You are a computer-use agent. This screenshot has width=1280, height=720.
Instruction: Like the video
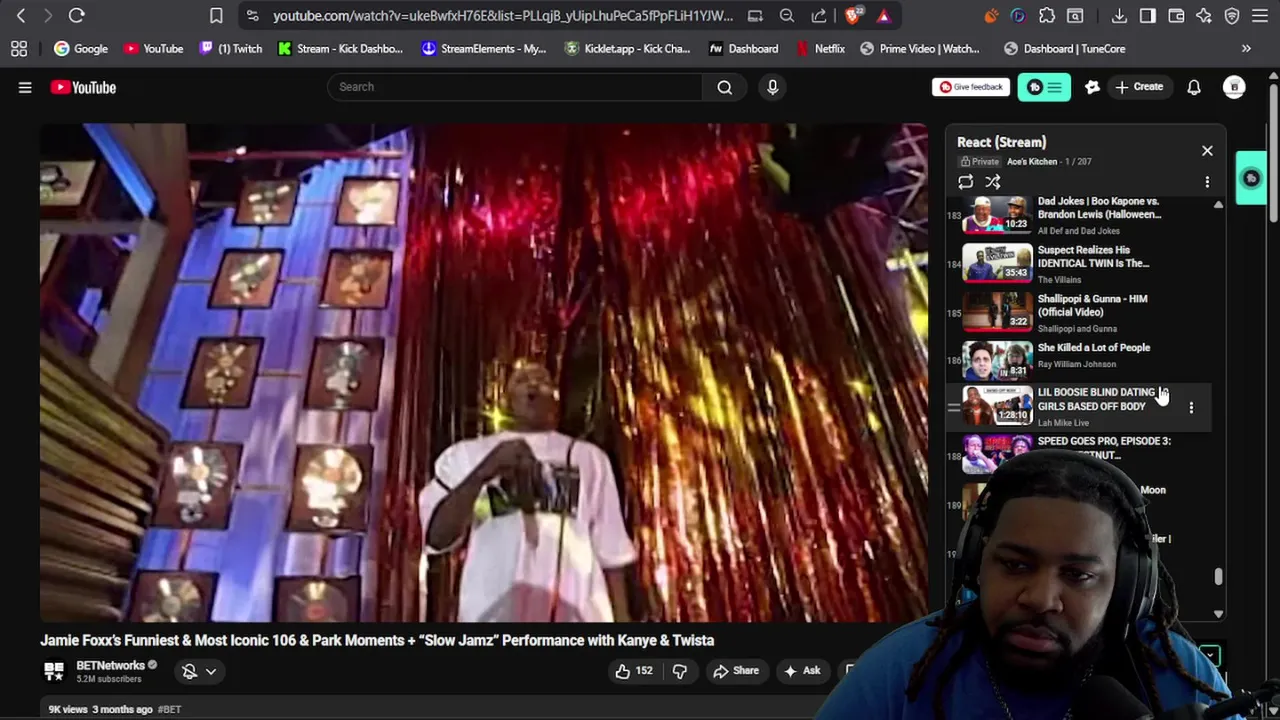(633, 671)
